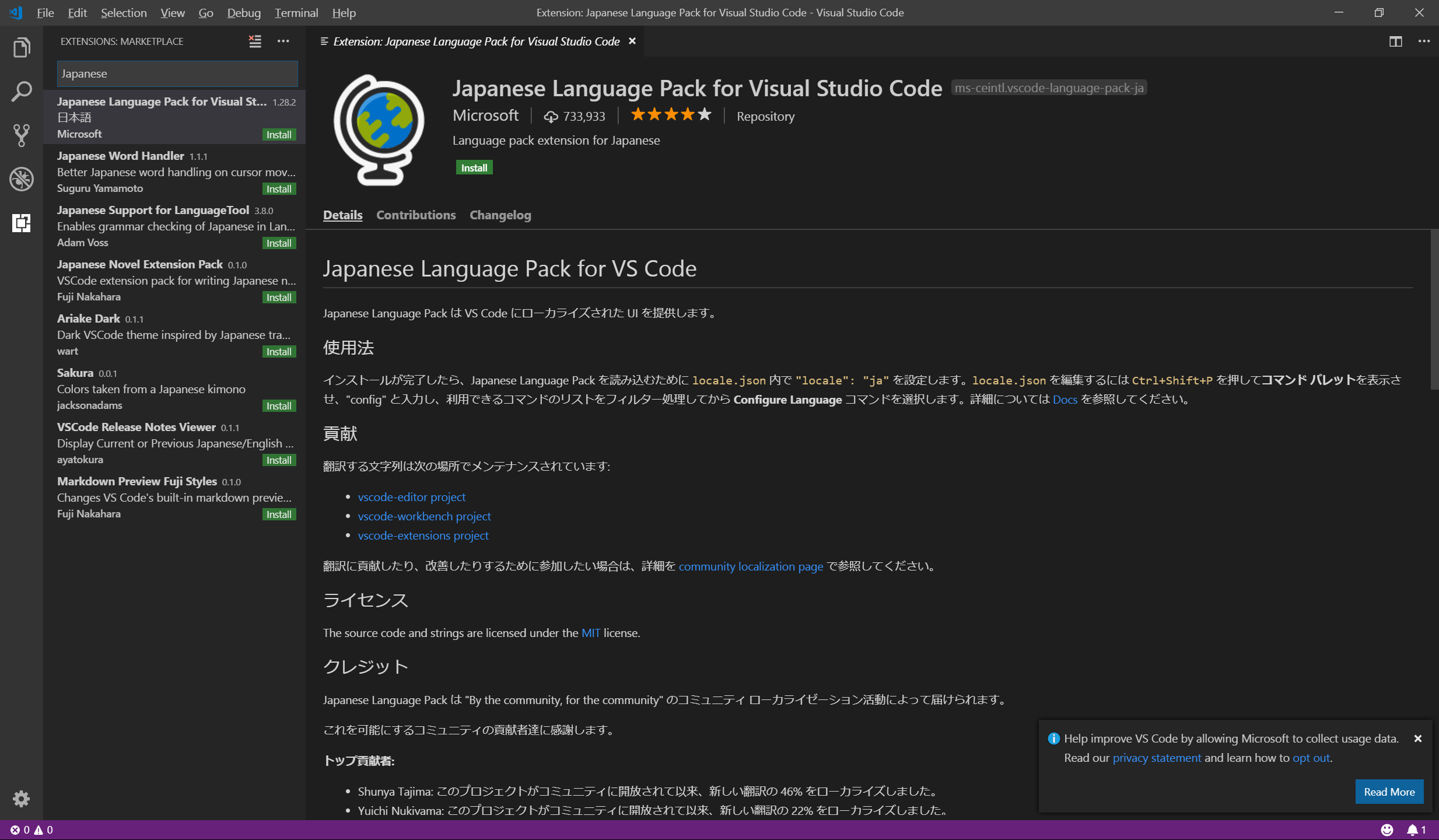Install Markdown Preview Fuji Styles

tap(279, 514)
